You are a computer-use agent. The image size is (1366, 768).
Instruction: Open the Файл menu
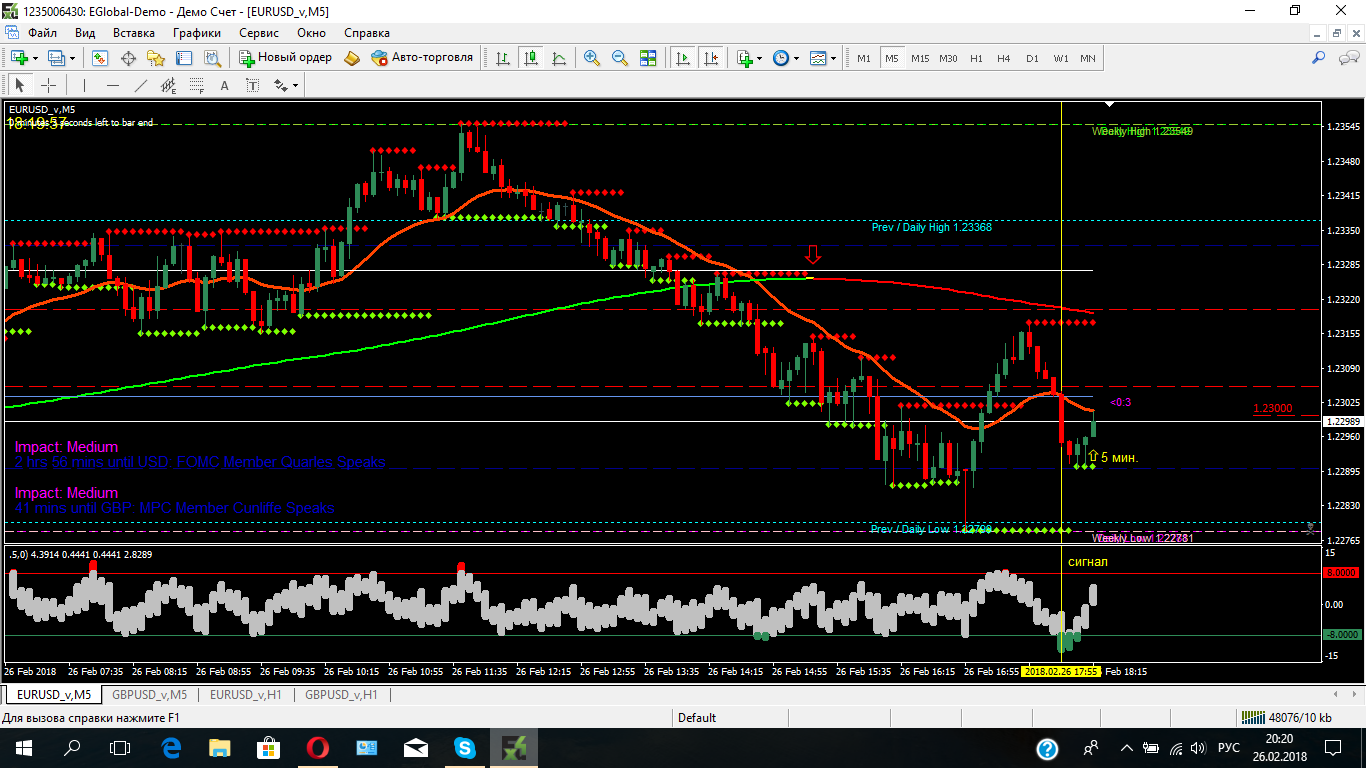coord(42,32)
